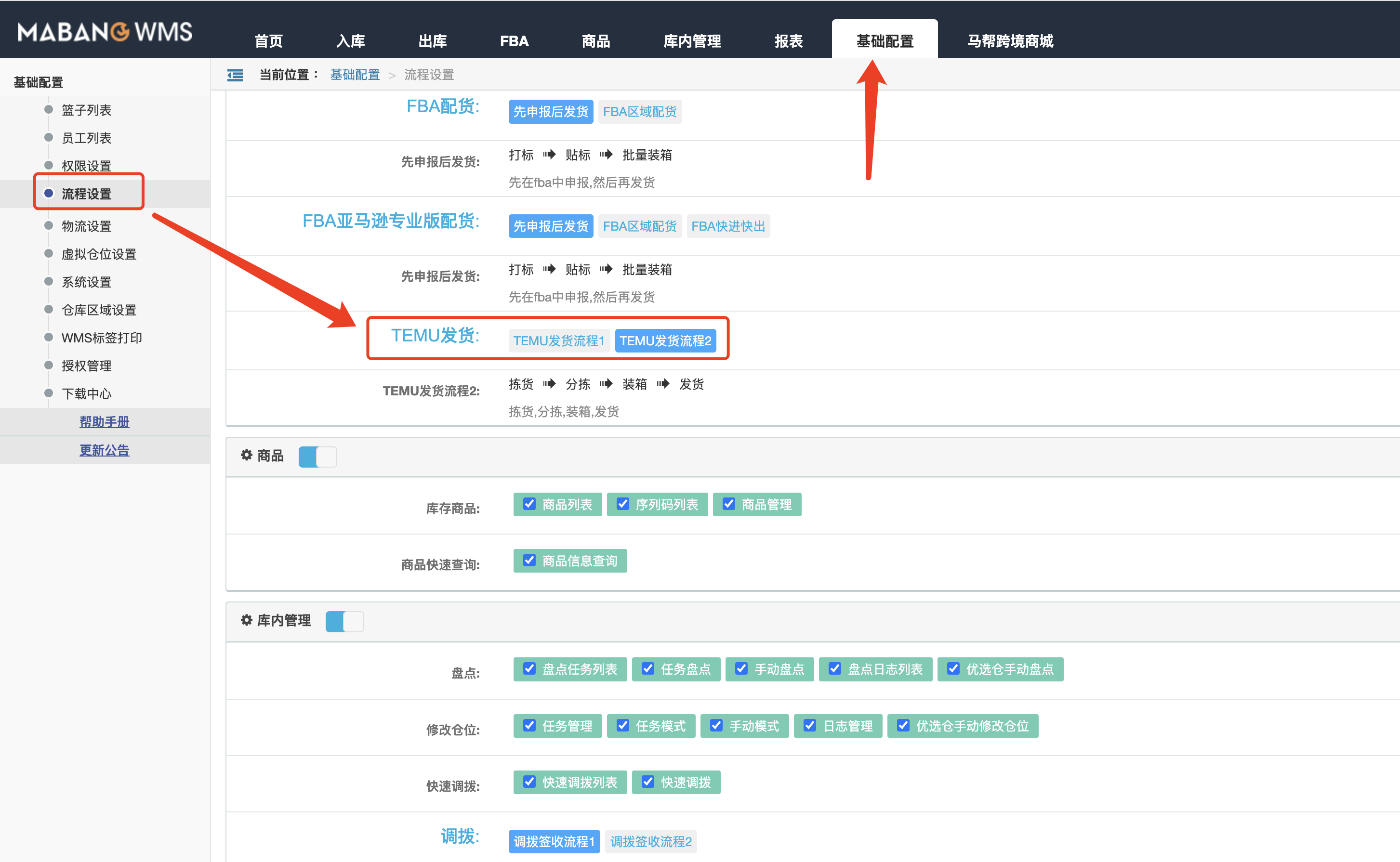Uncheck the 手动盘点 checkbox
Image resolution: width=1400 pixels, height=862 pixels.
[741, 669]
